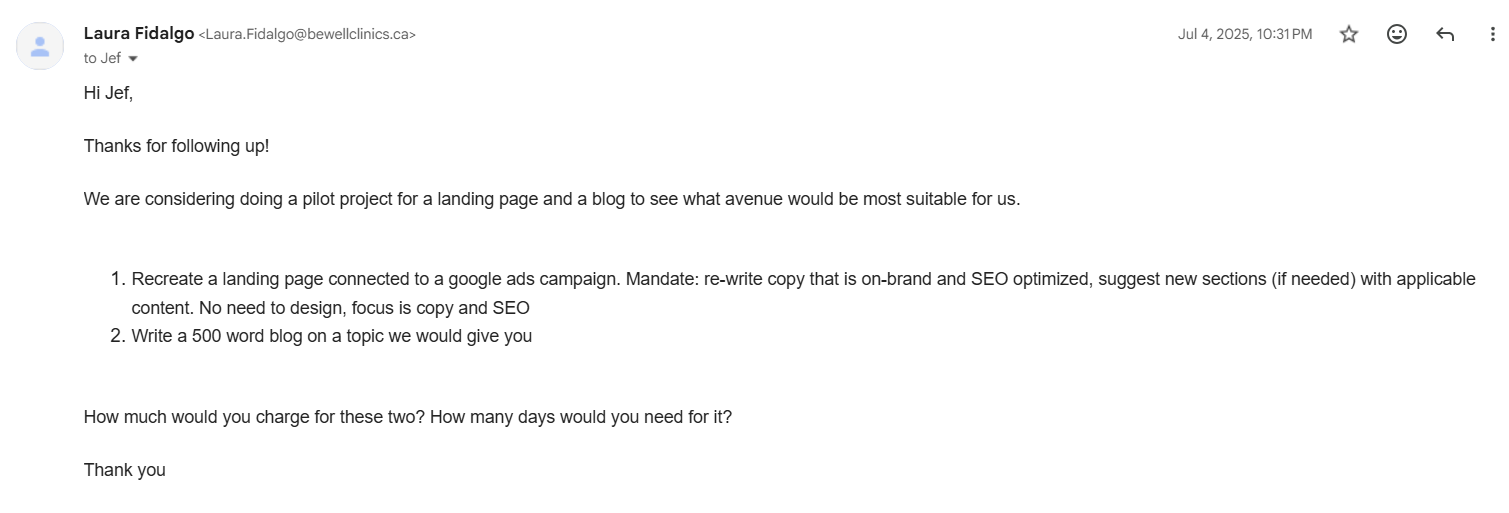
Task: Click the 'to Jef' recipient text
Action: (102, 59)
